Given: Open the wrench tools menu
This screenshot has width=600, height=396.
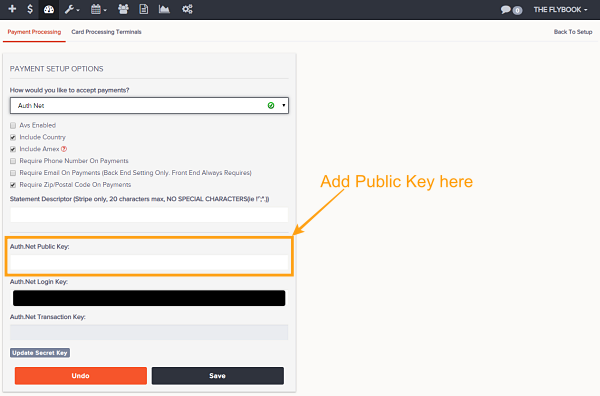Looking at the screenshot, I should pos(72,9).
